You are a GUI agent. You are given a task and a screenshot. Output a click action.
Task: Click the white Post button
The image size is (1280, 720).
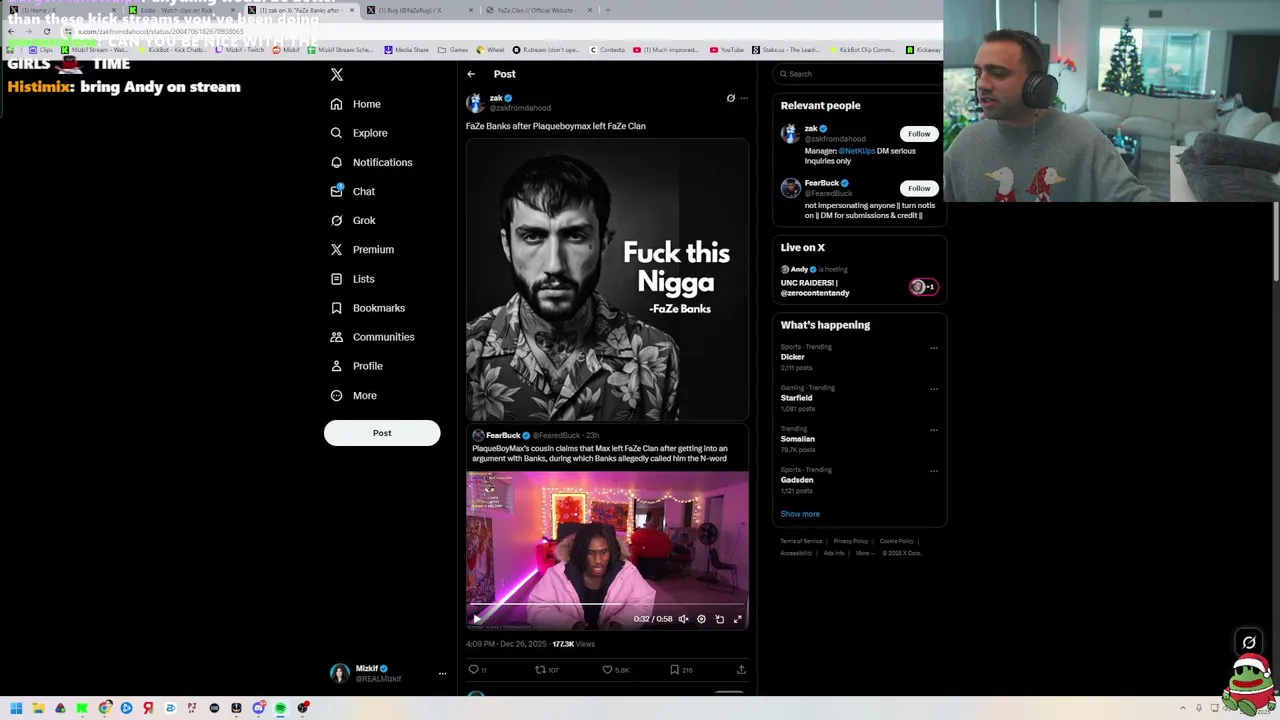point(382,433)
